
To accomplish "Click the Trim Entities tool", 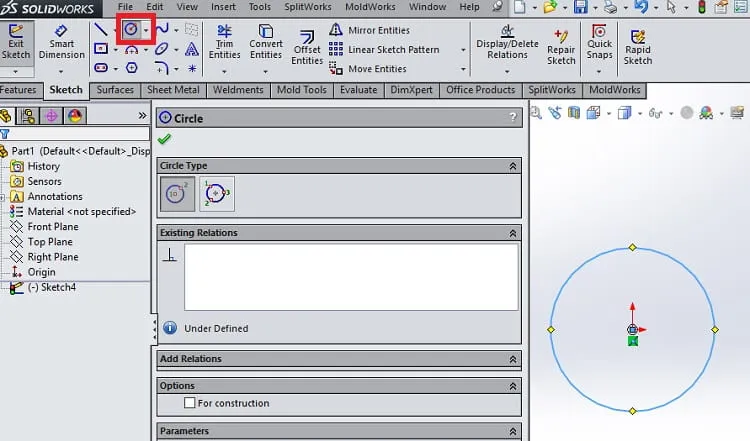I will coord(224,43).
